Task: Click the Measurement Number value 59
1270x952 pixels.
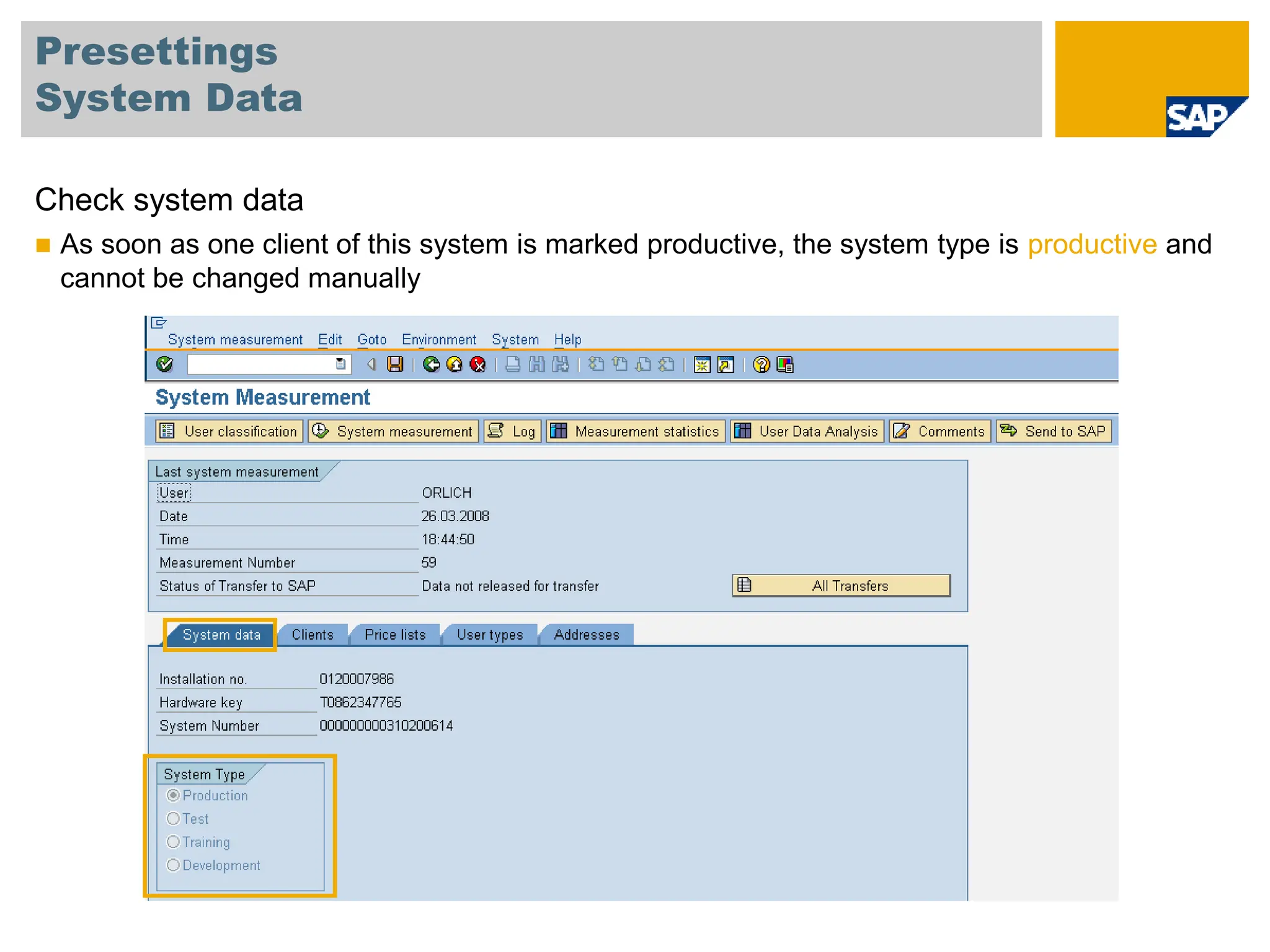Action: pyautogui.click(x=429, y=563)
